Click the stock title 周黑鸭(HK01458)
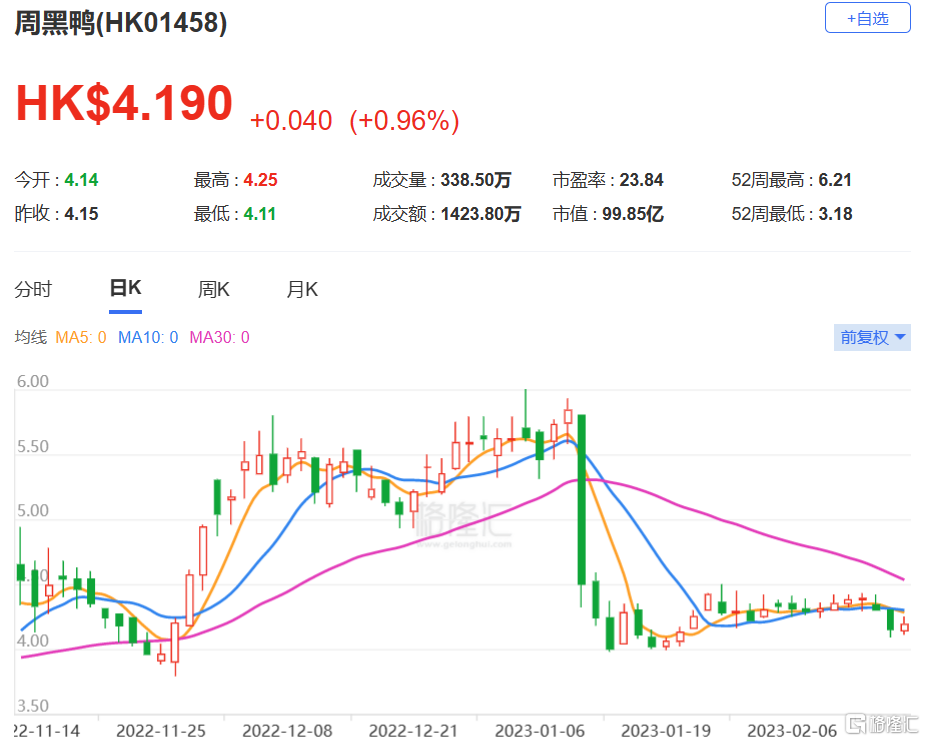The image size is (926, 742). click(x=120, y=23)
